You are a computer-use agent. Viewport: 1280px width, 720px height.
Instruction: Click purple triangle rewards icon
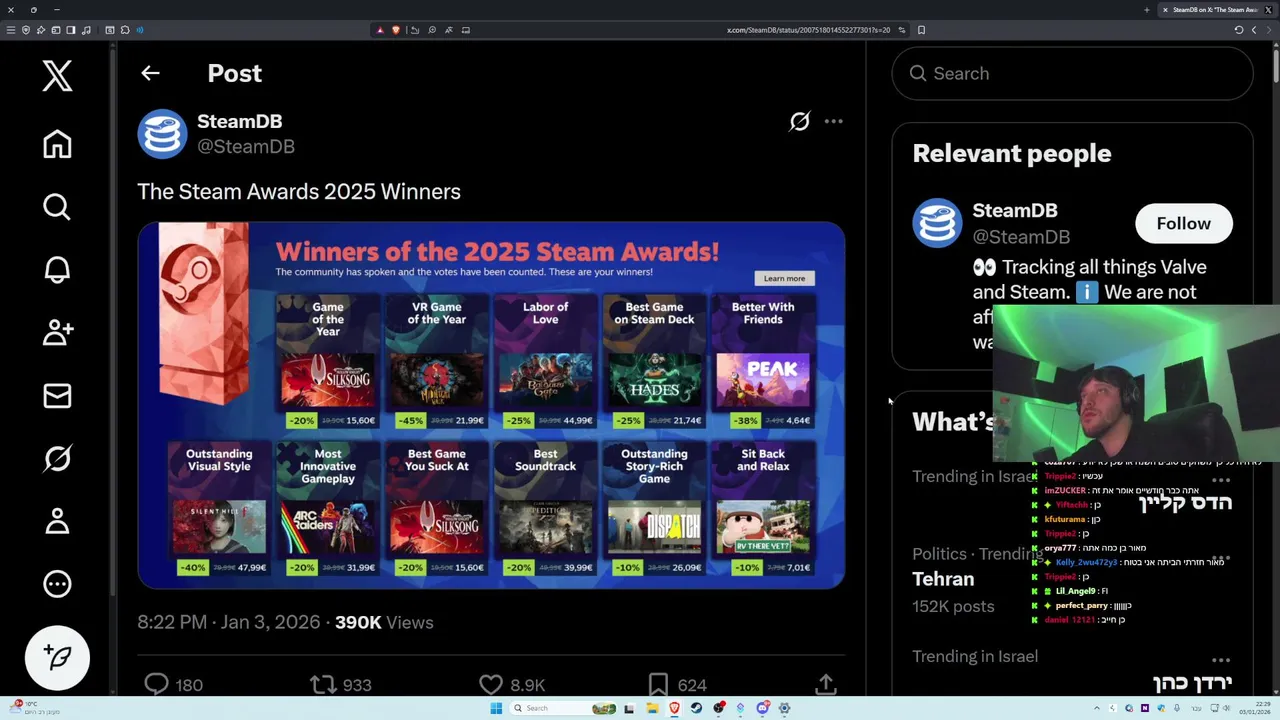pyautogui.click(x=380, y=30)
